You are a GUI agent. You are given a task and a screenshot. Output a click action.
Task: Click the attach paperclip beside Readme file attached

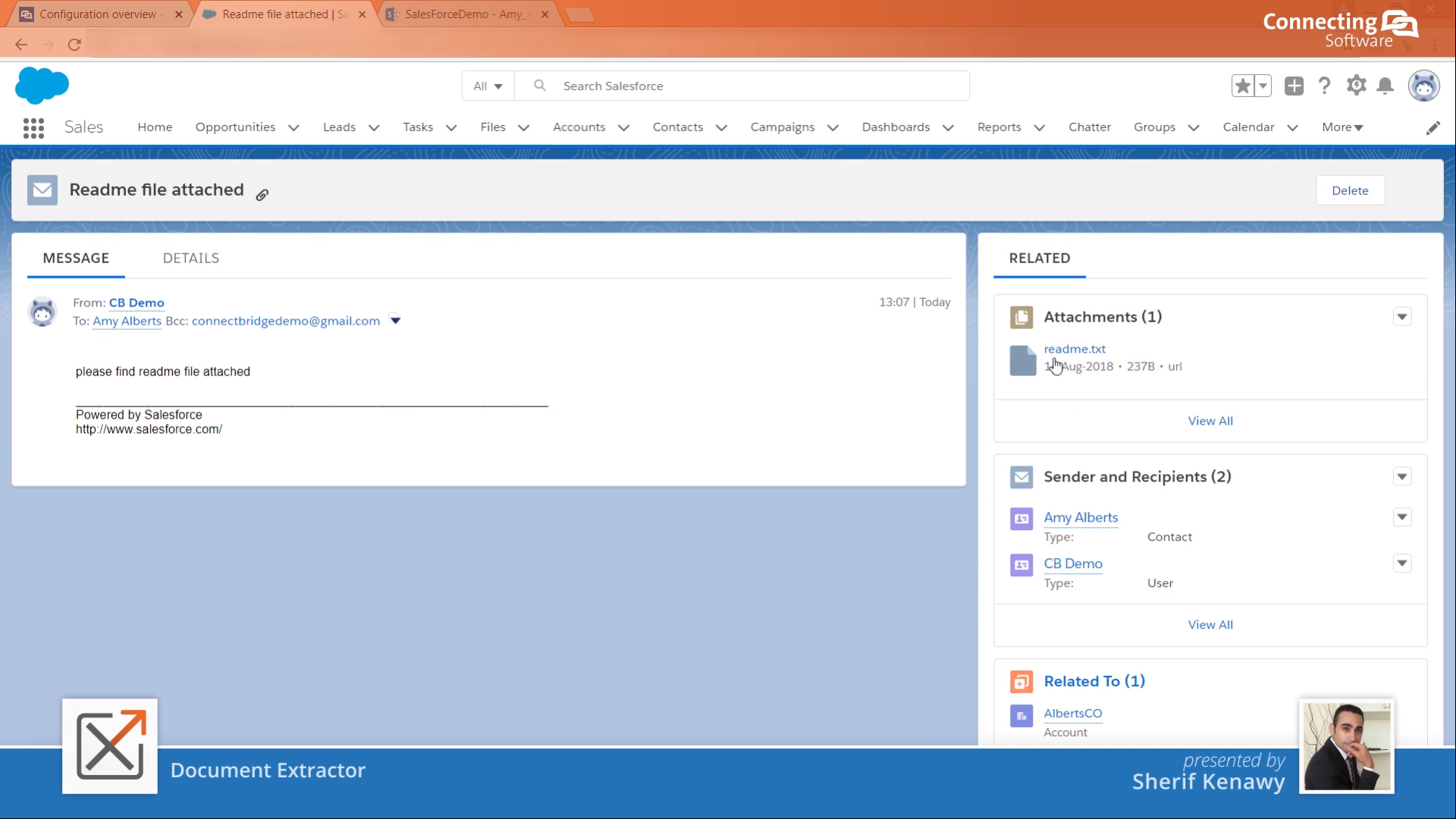click(x=262, y=195)
